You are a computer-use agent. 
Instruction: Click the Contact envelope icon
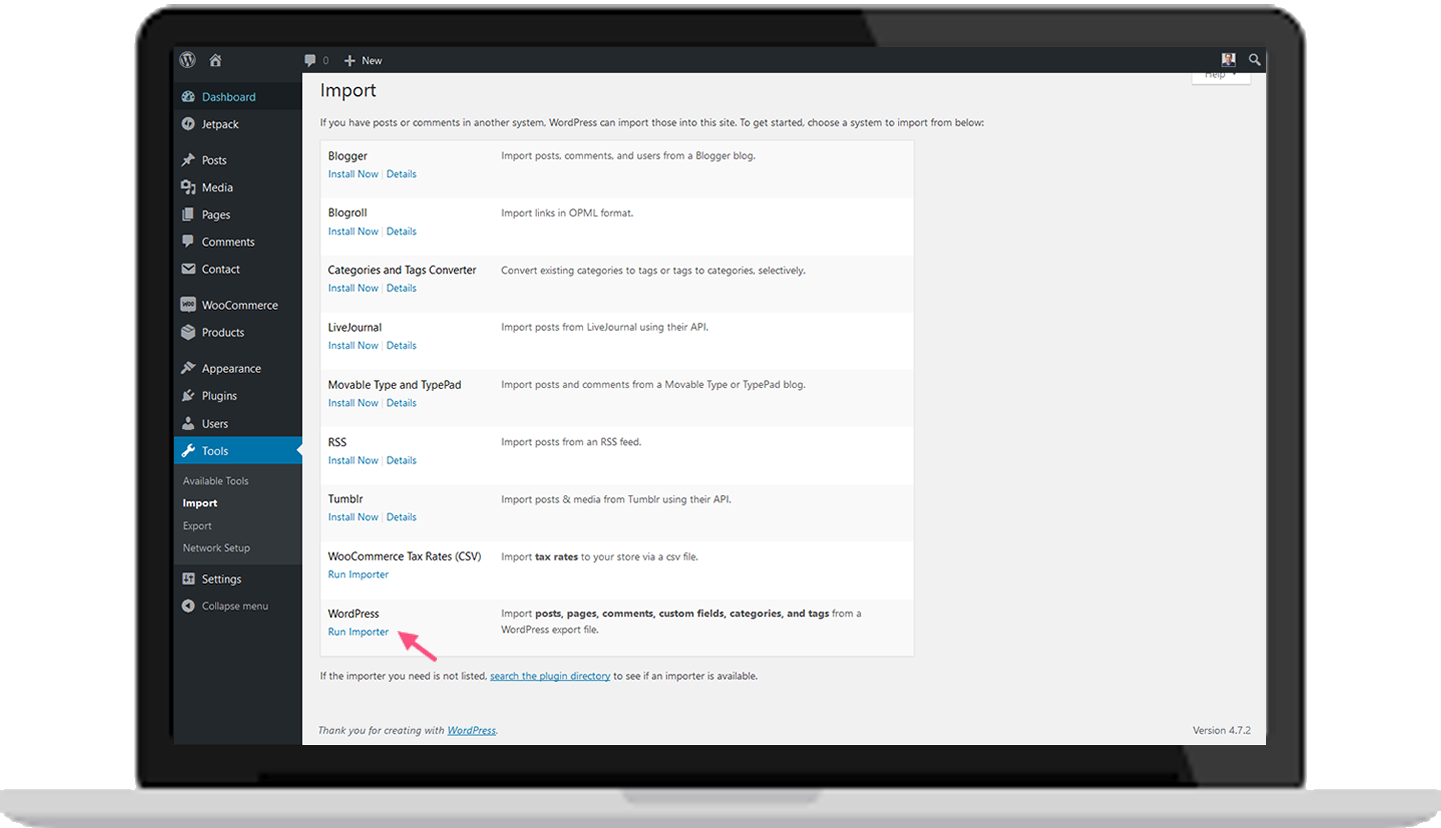(x=188, y=269)
